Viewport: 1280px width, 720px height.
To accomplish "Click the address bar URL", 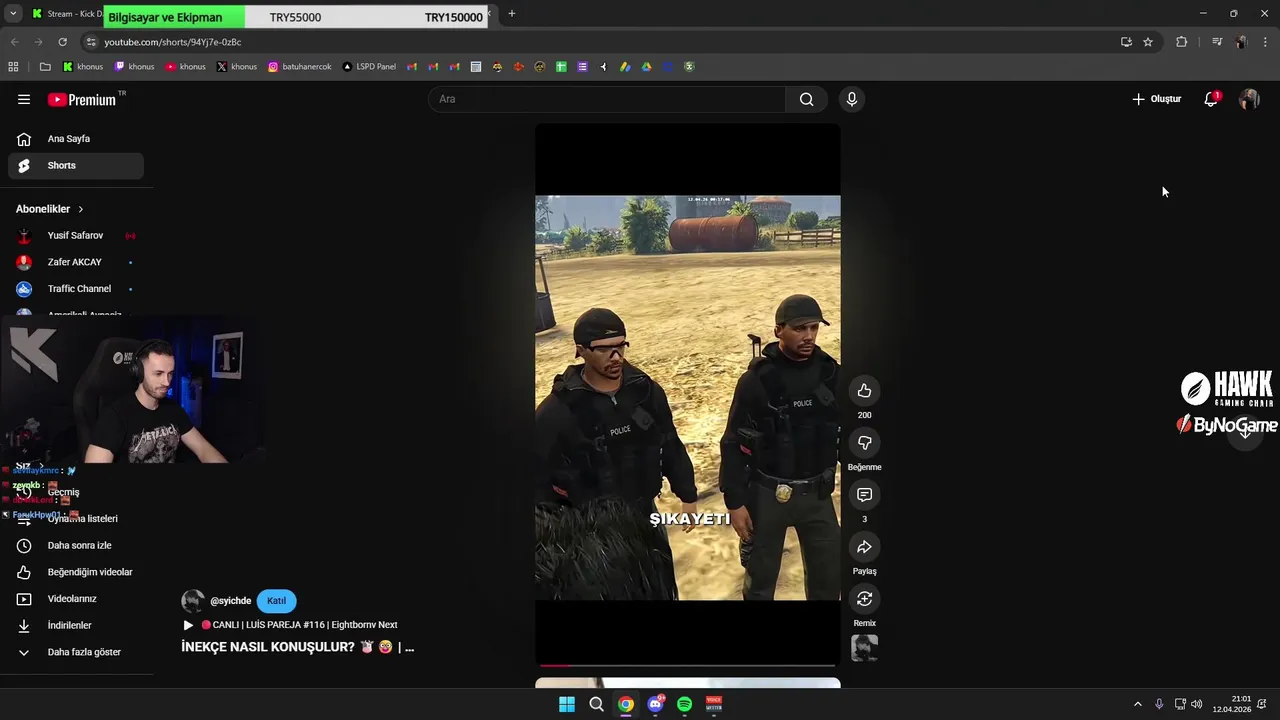I will coord(173,42).
